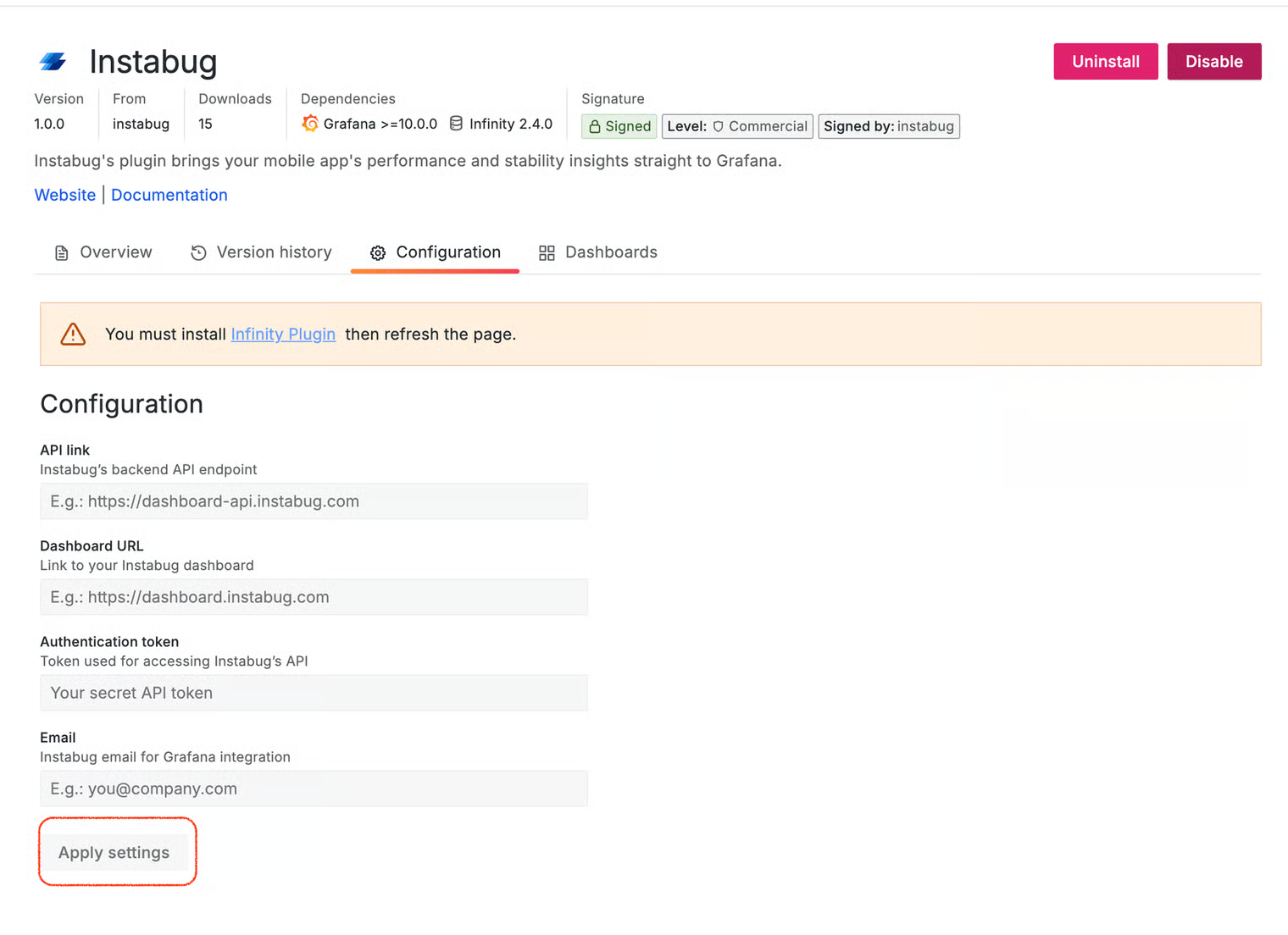Follow the Infinity Plugin link

(x=283, y=335)
